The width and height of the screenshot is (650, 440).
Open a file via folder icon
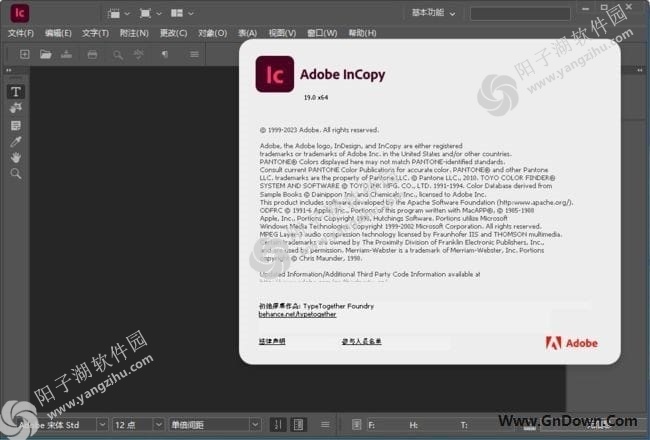tap(46, 54)
